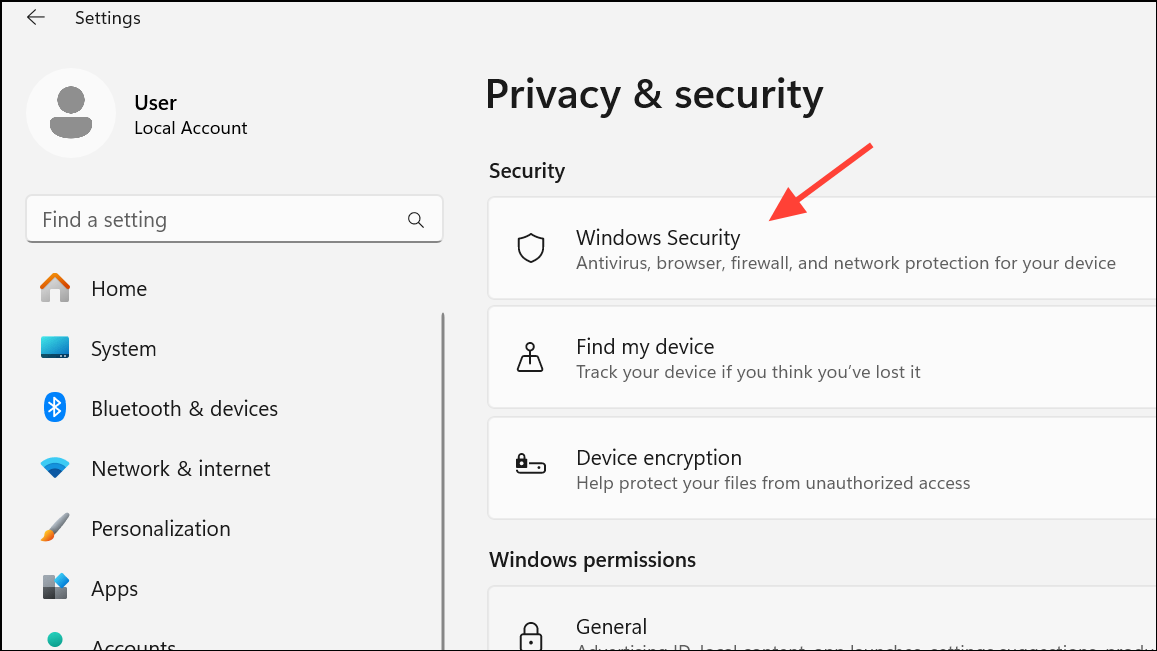
Task: Open Find my device settings
Action: (820, 358)
